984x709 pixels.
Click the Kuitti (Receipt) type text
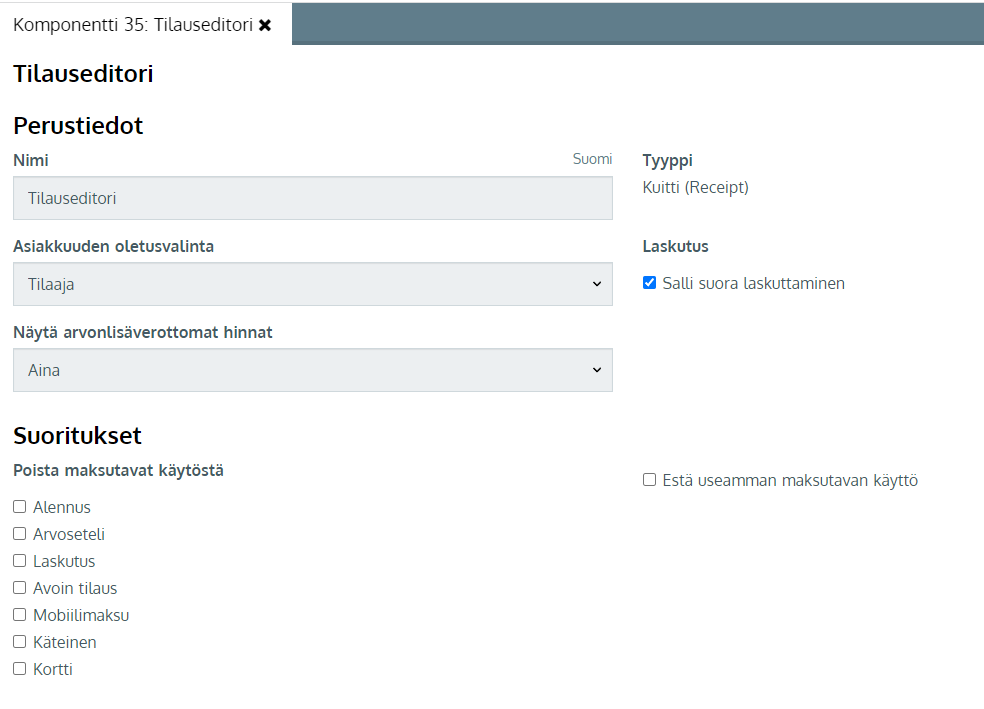click(695, 188)
